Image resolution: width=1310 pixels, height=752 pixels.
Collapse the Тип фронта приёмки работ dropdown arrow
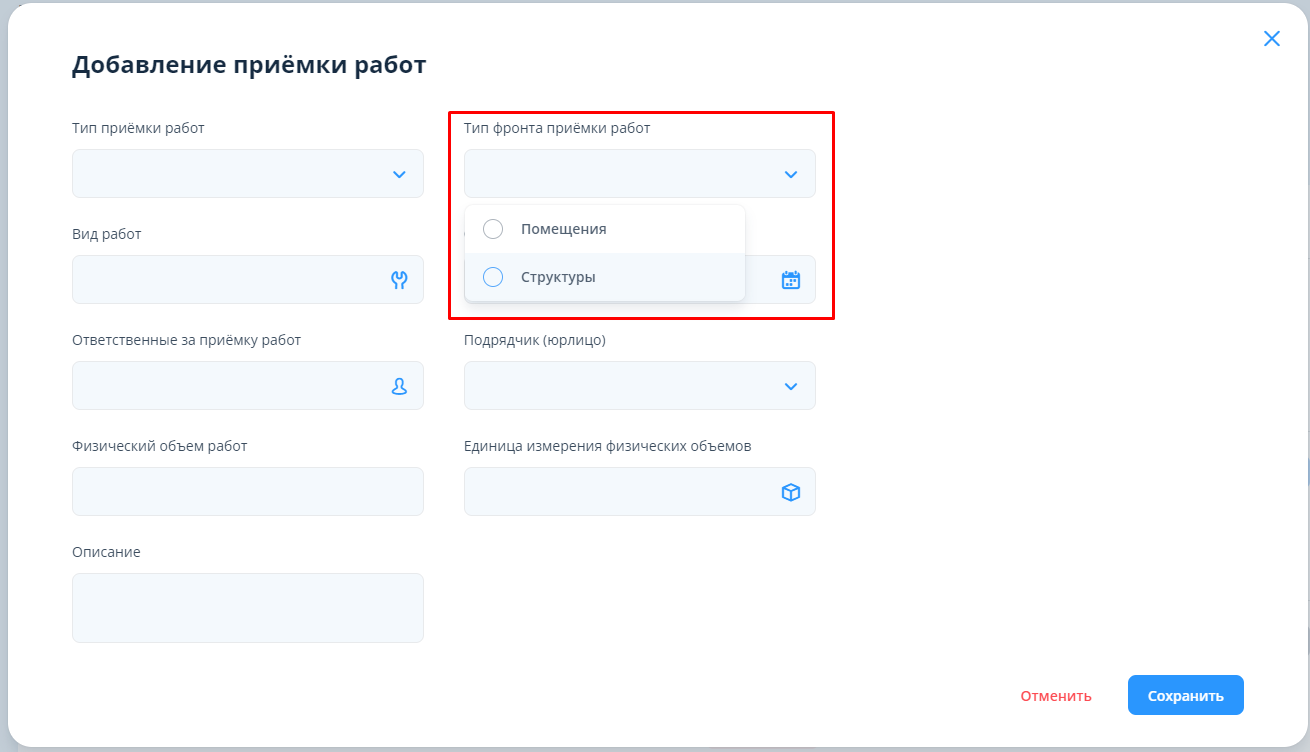pos(790,174)
